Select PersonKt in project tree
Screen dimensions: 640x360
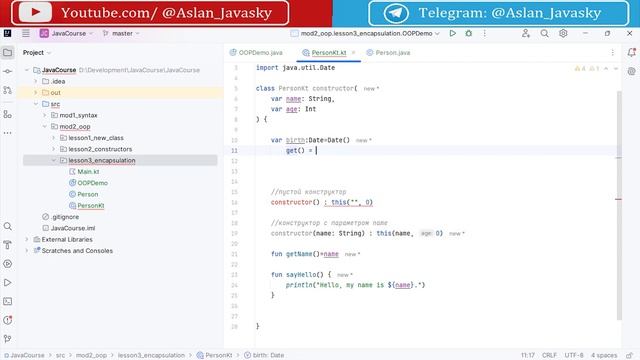coord(87,206)
